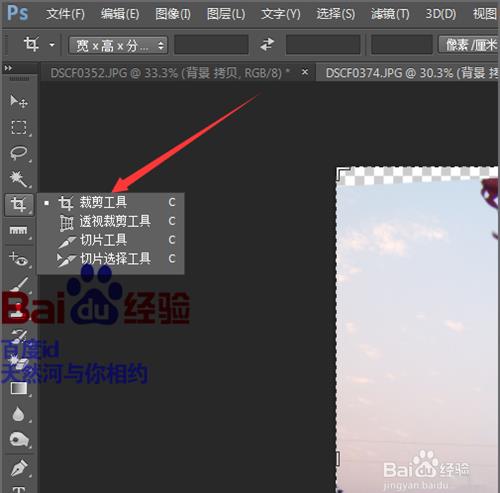Open the crop tool preset picker arrow
Screen dimensions: 500x493
(52, 44)
